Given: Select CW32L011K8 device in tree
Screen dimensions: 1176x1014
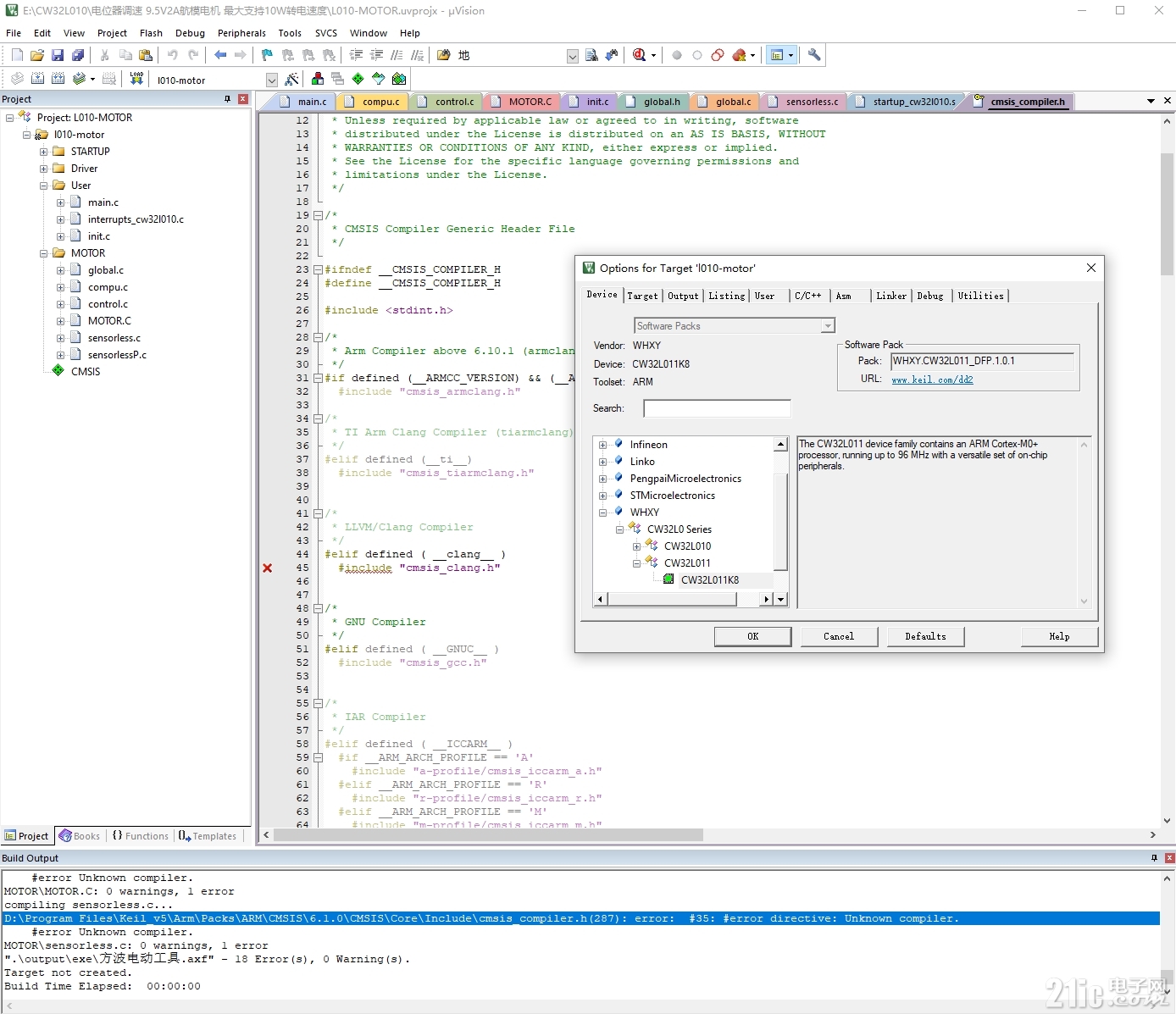Looking at the screenshot, I should pyautogui.click(x=710, y=580).
